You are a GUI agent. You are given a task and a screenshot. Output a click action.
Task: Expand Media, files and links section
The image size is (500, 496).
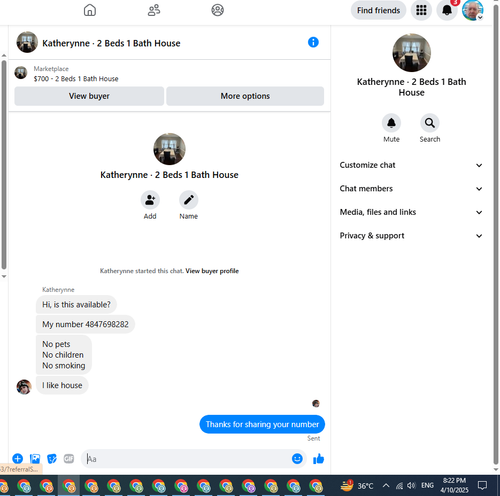(411, 212)
